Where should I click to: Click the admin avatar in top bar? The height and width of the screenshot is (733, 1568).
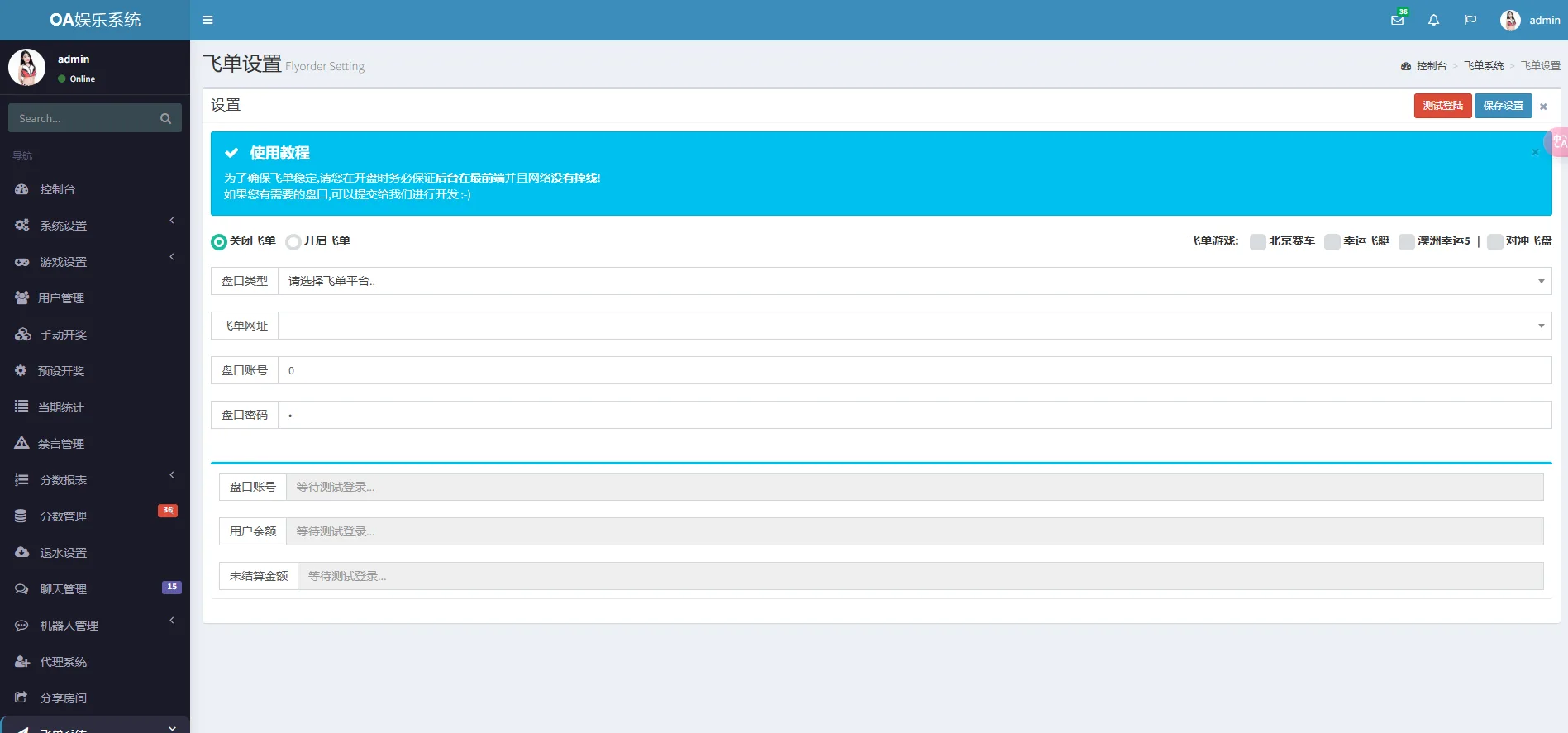click(1510, 20)
